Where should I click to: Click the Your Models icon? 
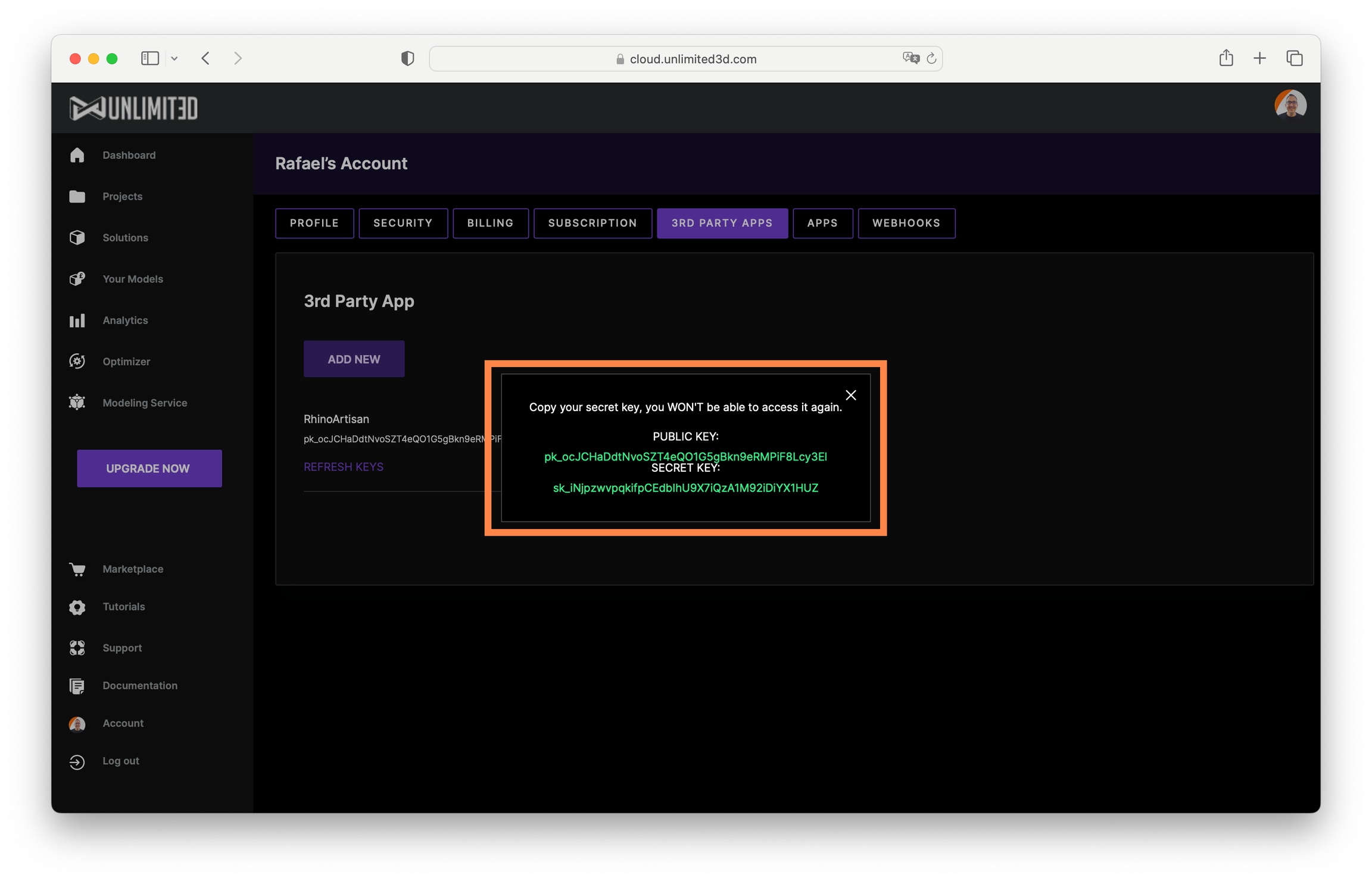[77, 279]
